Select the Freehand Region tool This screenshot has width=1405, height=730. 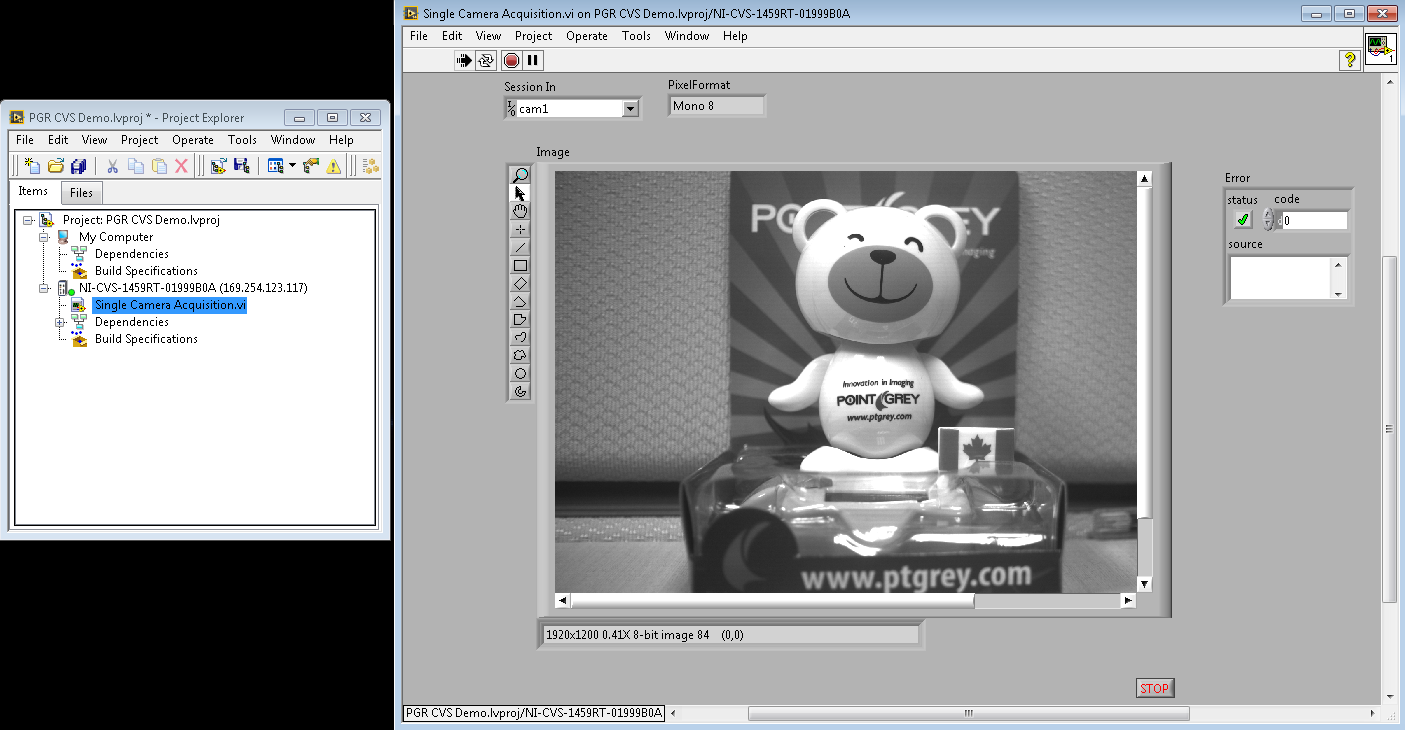[520, 355]
